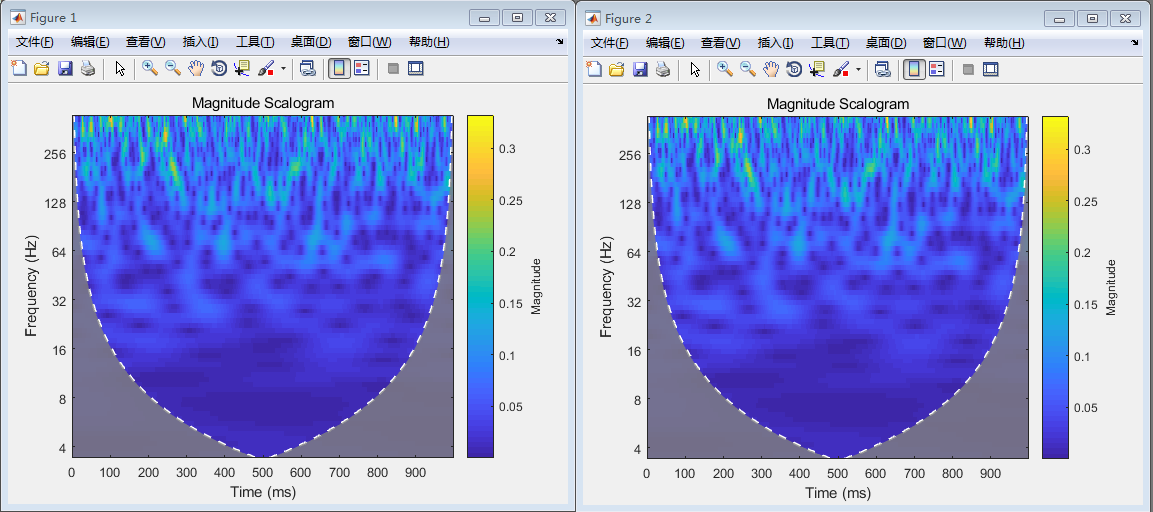Expand brush tool color dropdown in Figure 2
The width and height of the screenshot is (1153, 512).
(858, 69)
